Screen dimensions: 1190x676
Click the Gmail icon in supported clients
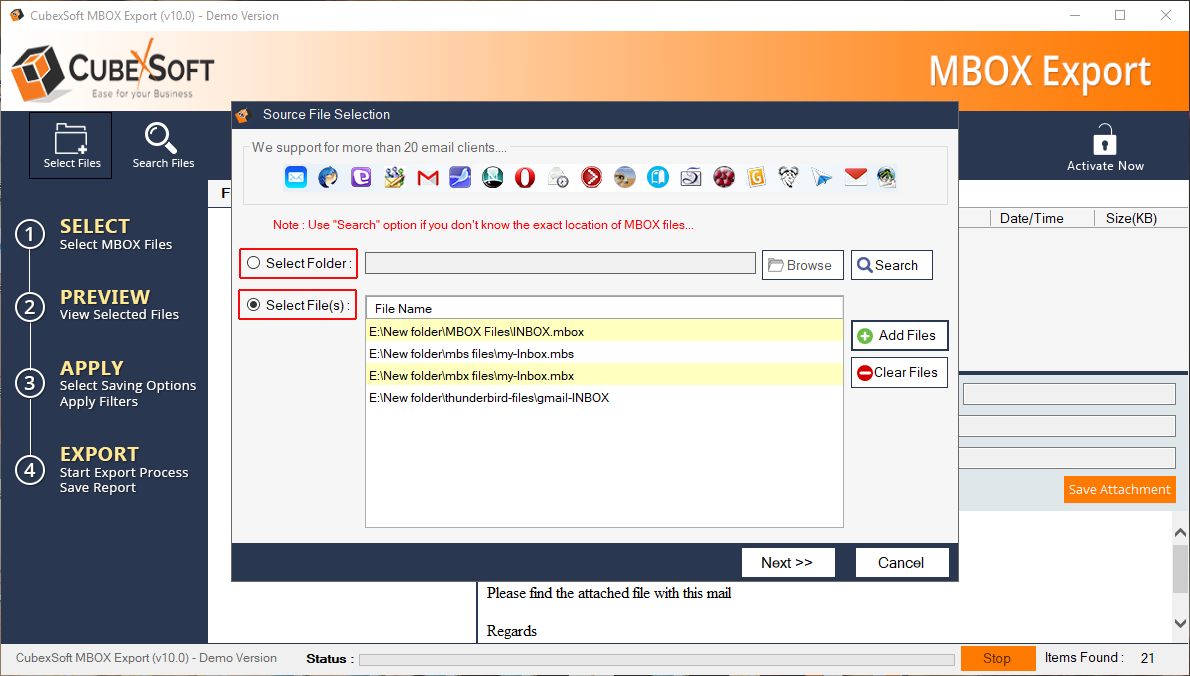(x=428, y=178)
